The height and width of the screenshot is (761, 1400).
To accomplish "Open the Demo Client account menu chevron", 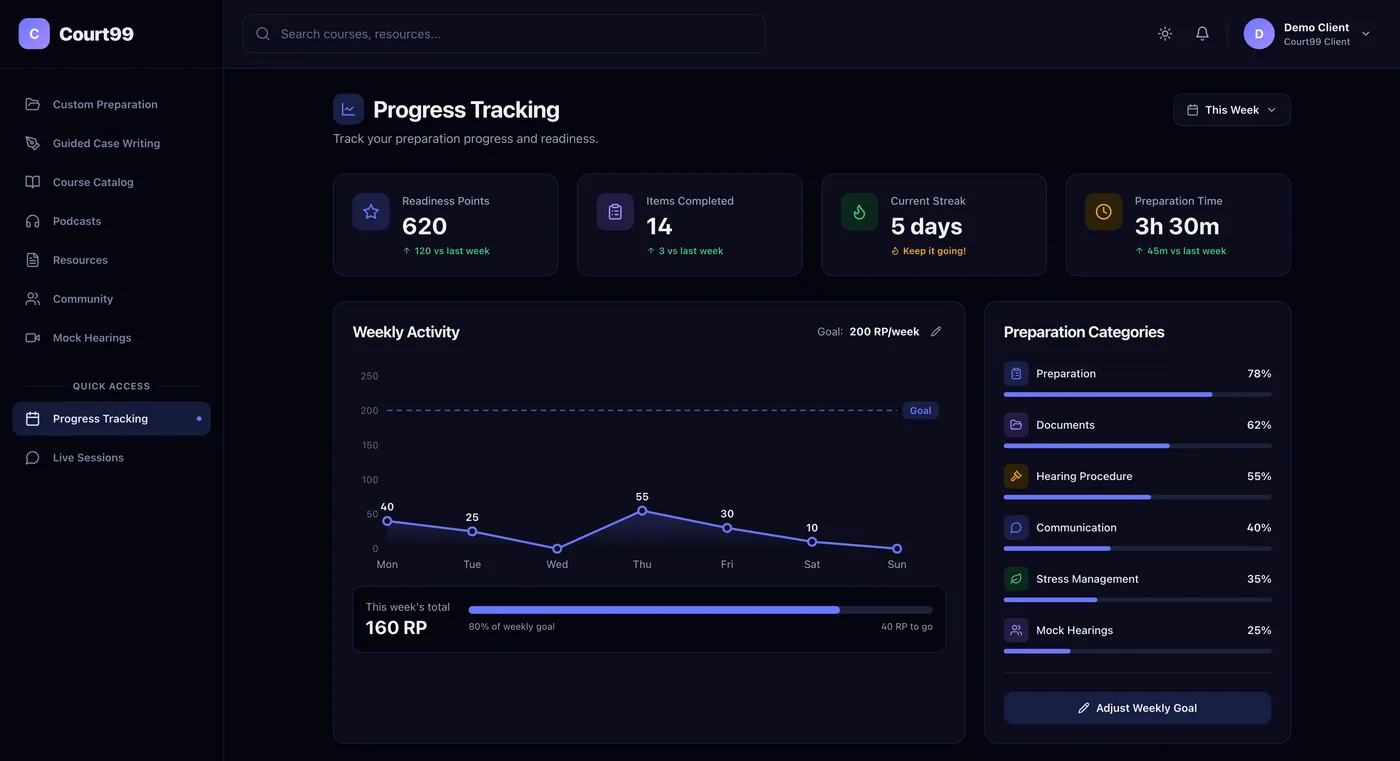I will pos(1366,34).
